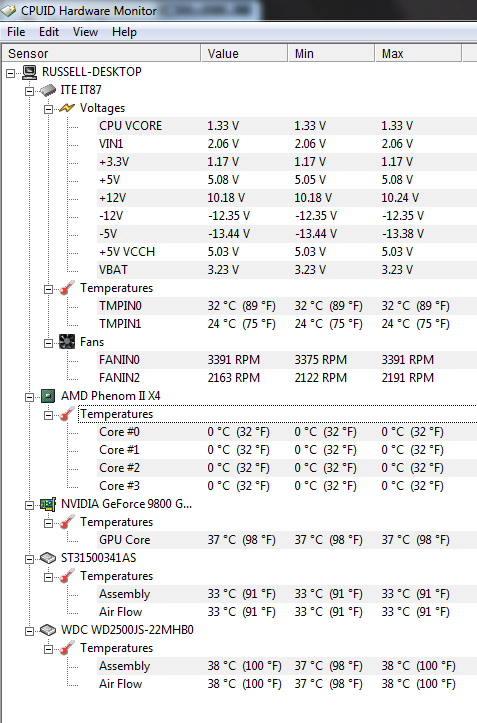
Task: Click the Voltages lightning bolt icon
Action: [66, 108]
